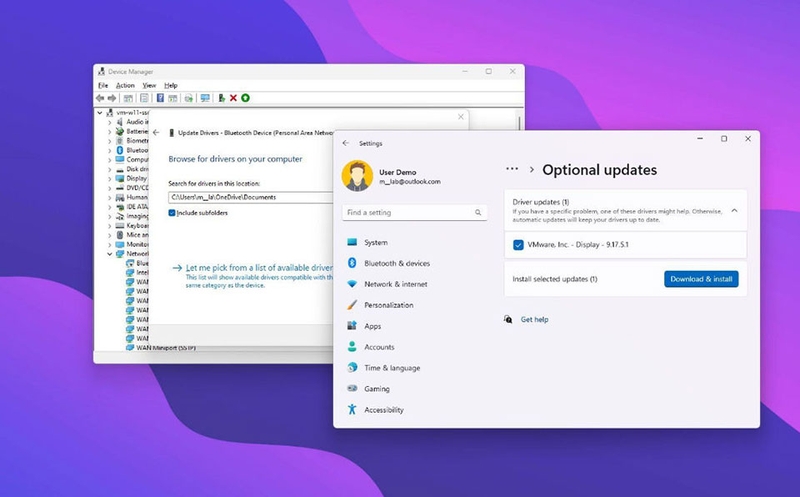Open Action menu in Device Manager

(x=125, y=85)
